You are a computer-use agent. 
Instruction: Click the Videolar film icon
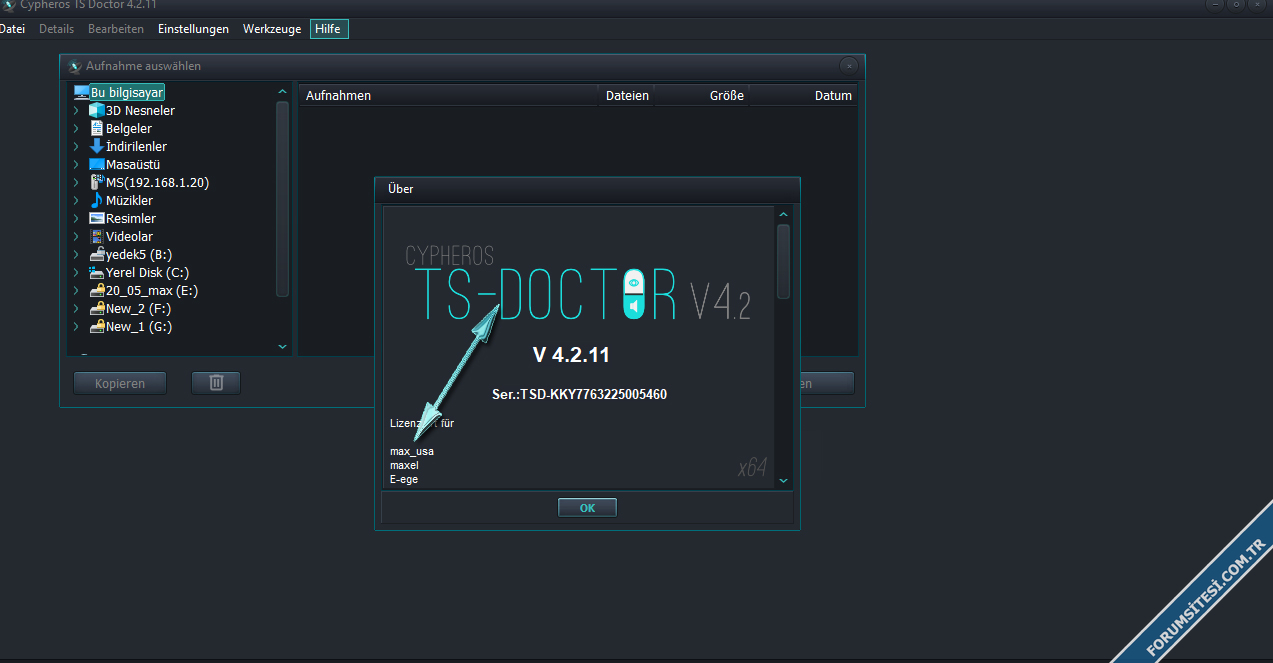coord(96,236)
